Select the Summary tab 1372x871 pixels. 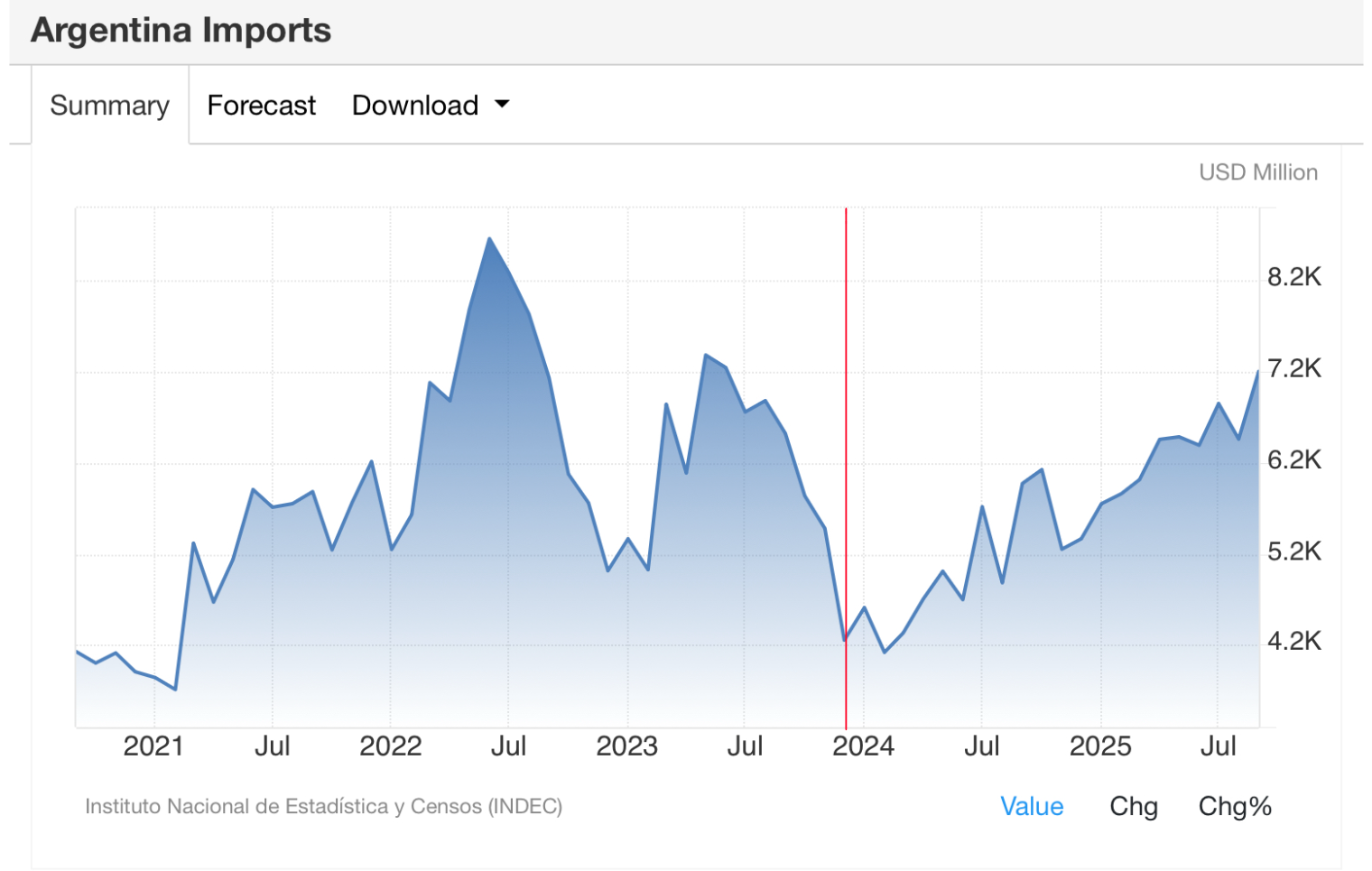pos(109,106)
